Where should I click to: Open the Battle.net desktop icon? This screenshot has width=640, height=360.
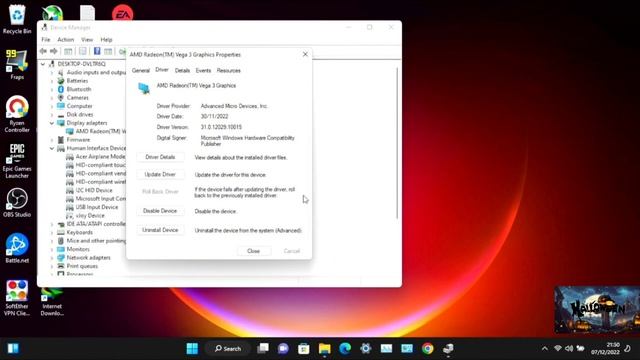17,248
